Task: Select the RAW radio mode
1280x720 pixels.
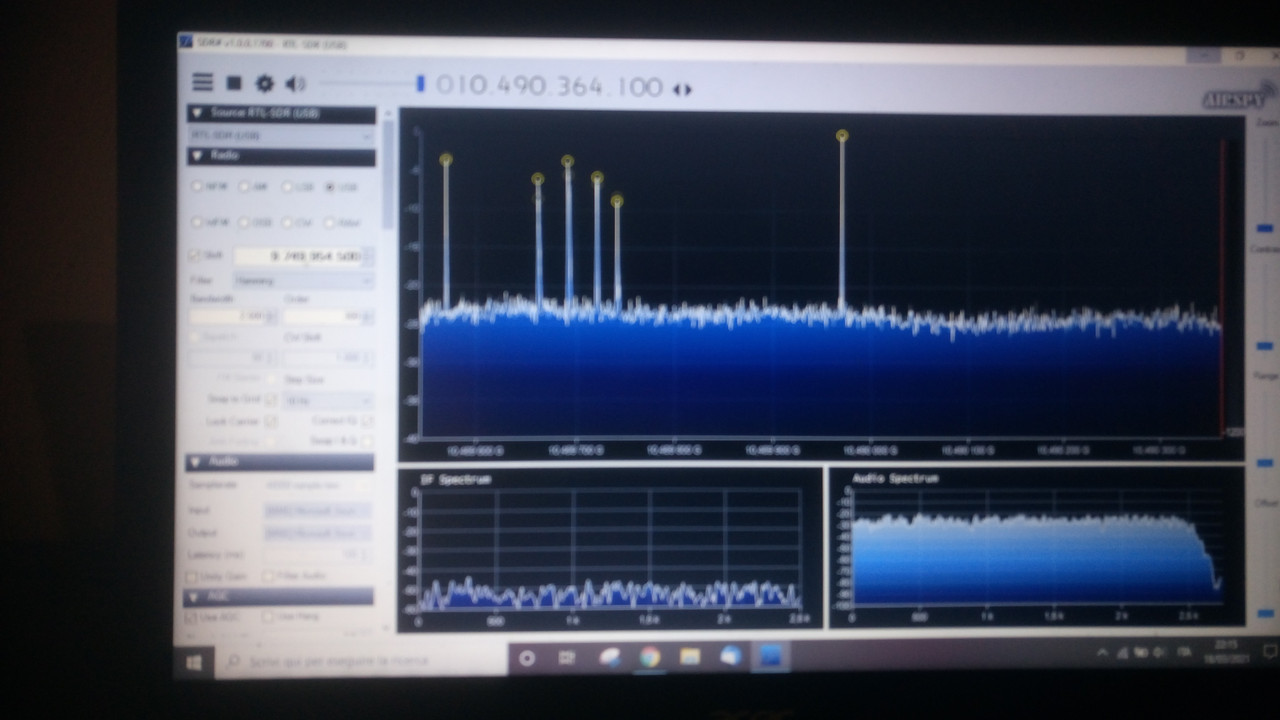Action: point(342,222)
